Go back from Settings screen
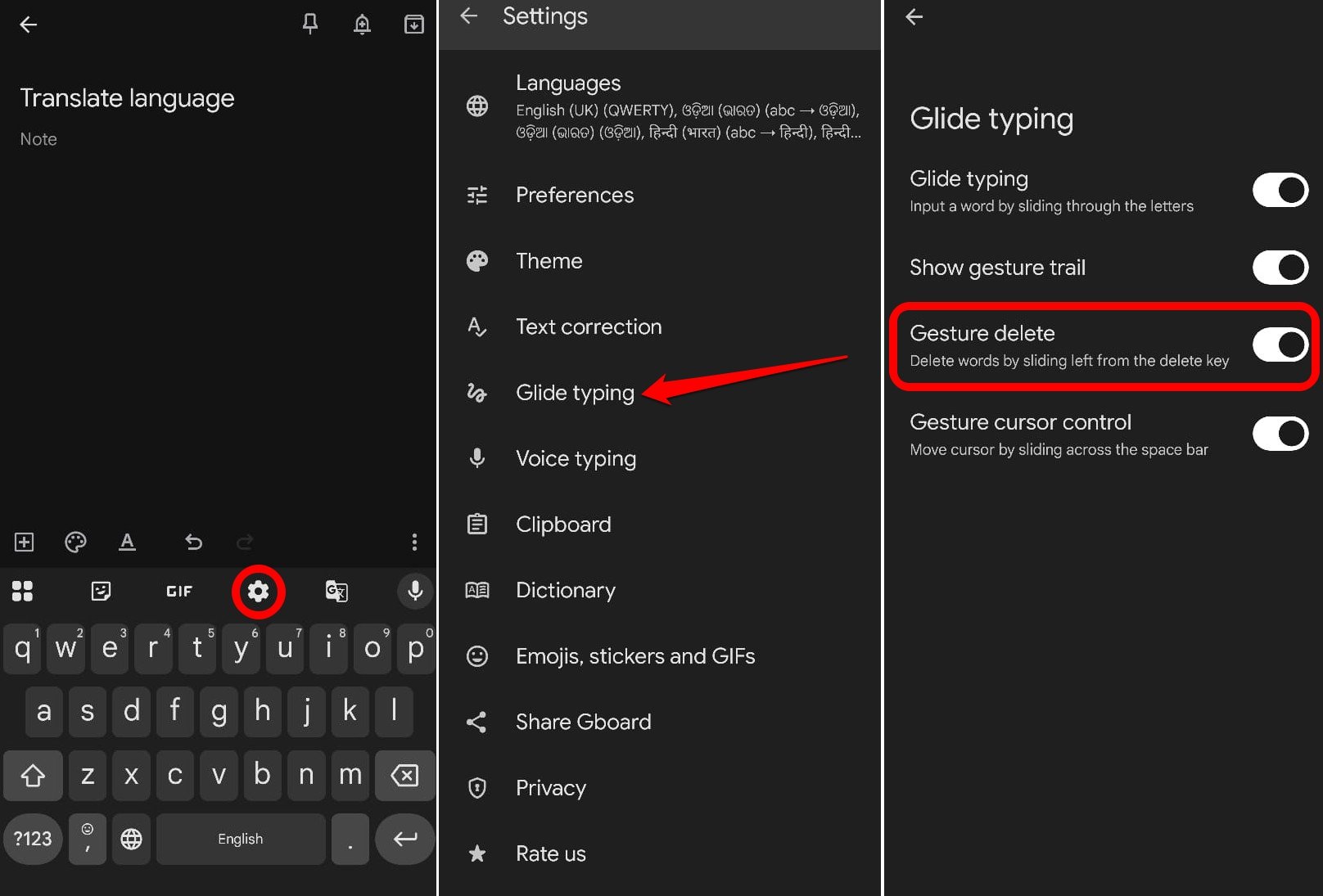Image resolution: width=1323 pixels, height=896 pixels. tap(468, 16)
